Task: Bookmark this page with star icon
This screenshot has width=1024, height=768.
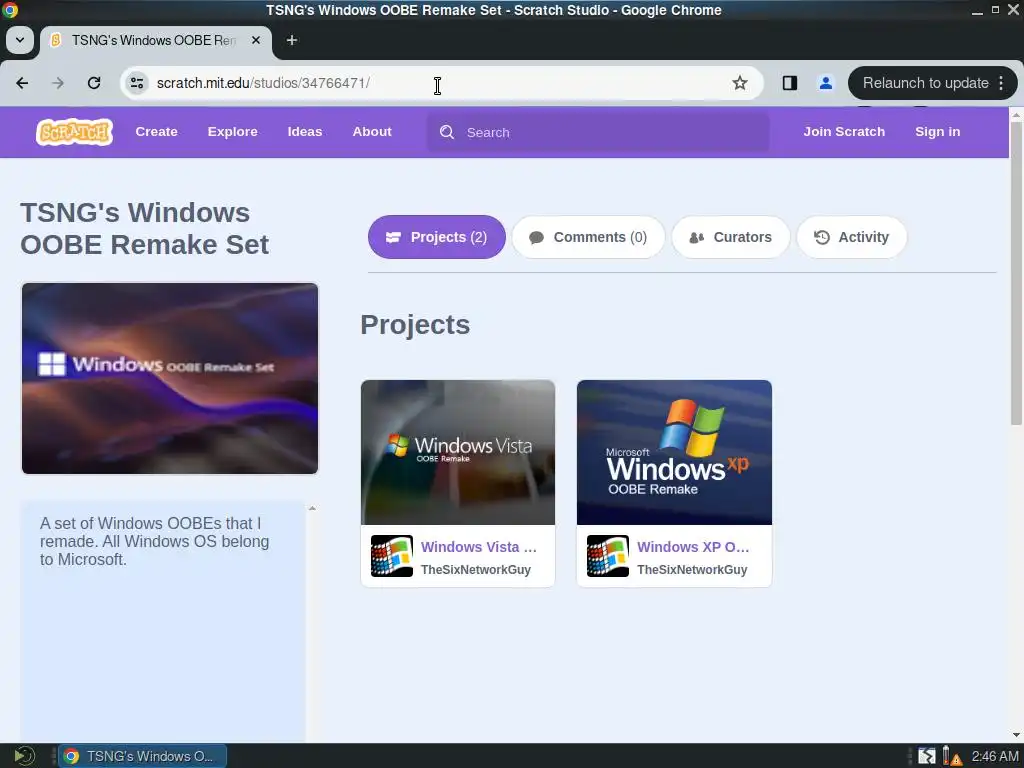Action: pos(739,83)
